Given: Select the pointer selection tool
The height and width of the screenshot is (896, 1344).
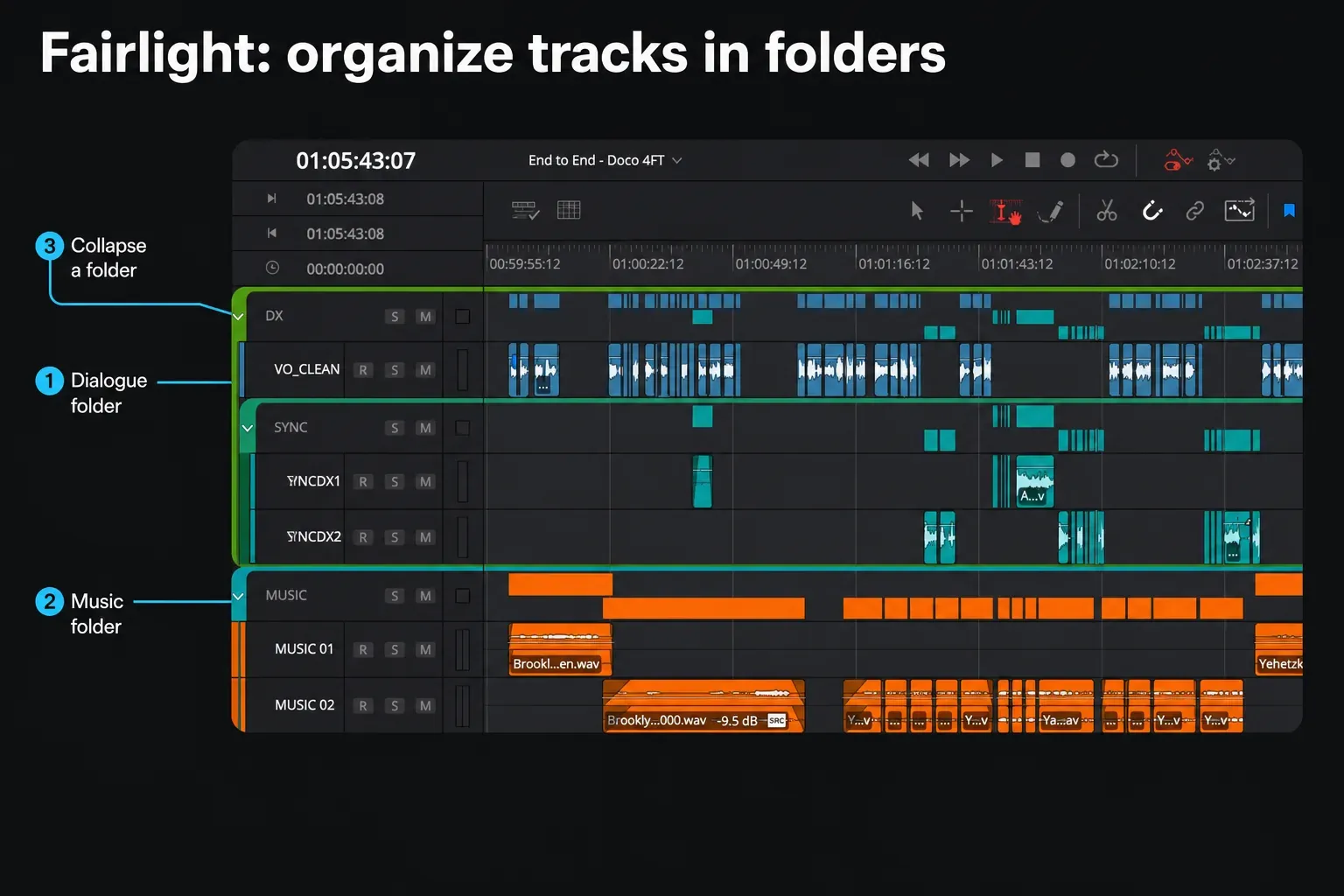Looking at the screenshot, I should pos(917,211).
